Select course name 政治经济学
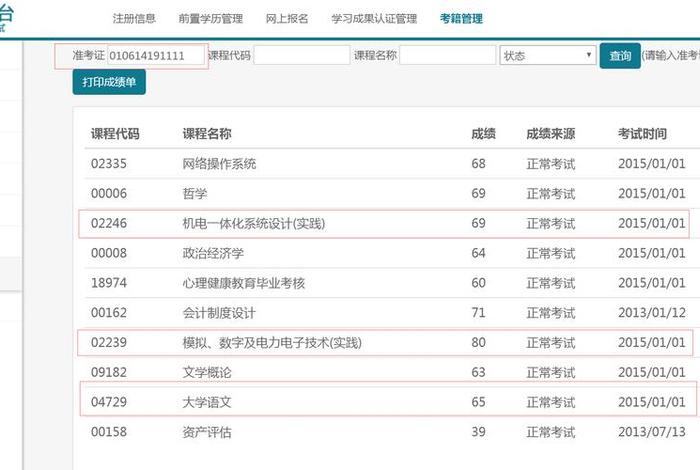Image resolution: width=700 pixels, height=470 pixels. (213, 254)
